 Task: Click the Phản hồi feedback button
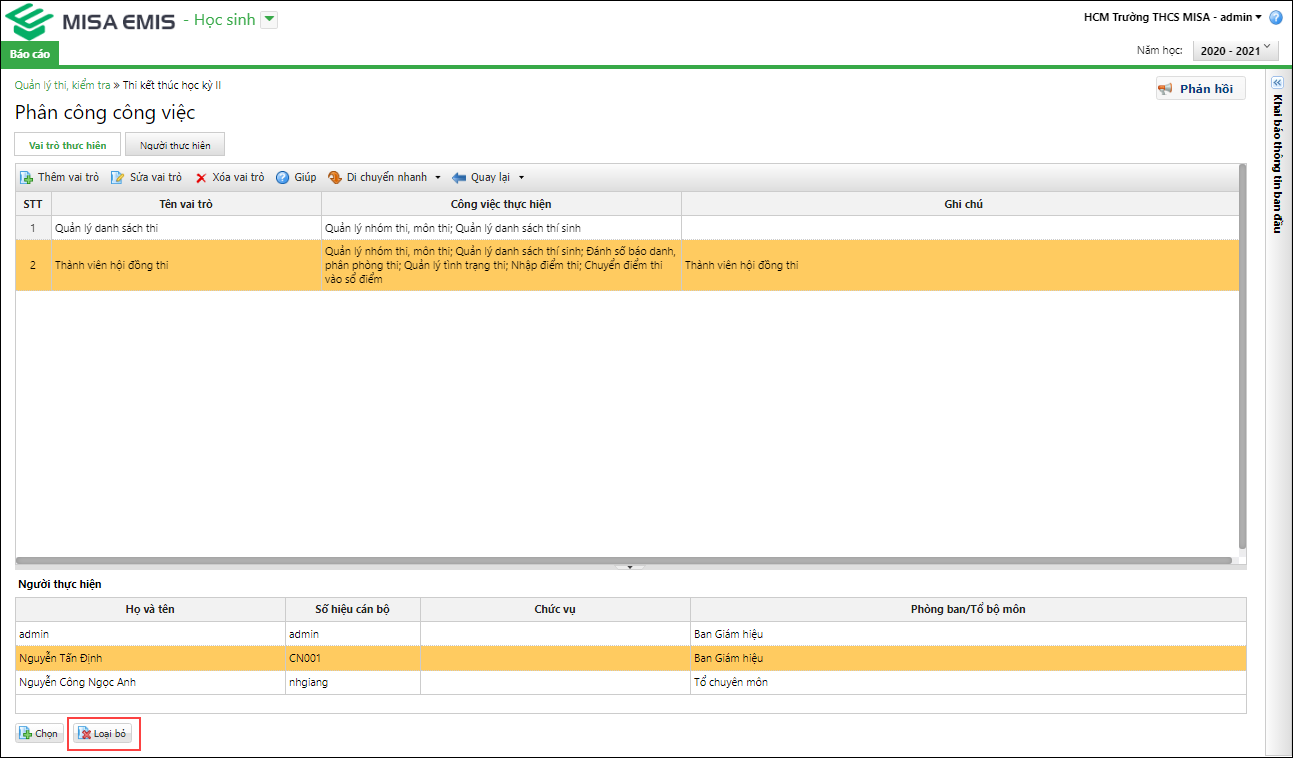1201,89
